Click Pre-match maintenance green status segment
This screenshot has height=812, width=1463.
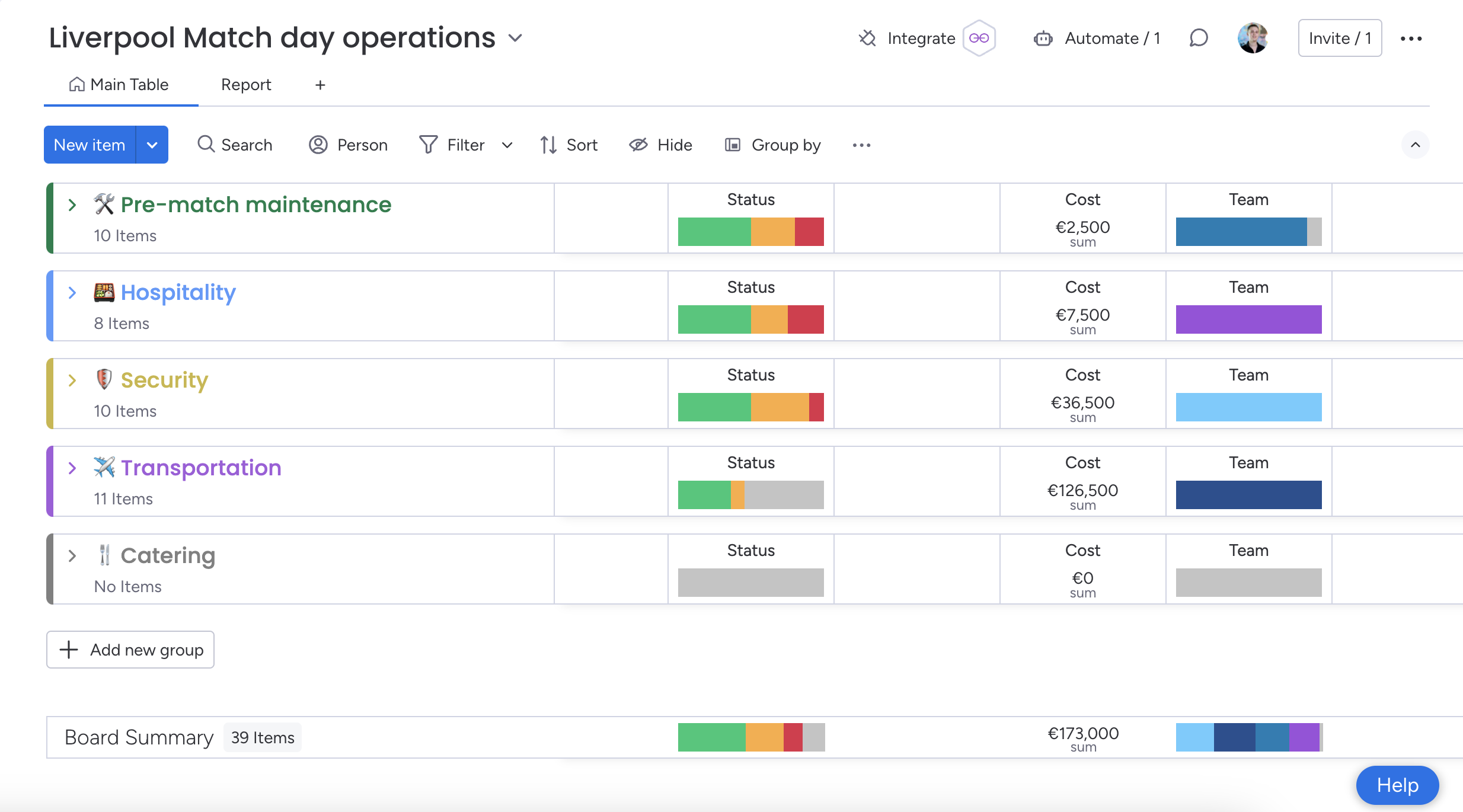714,232
